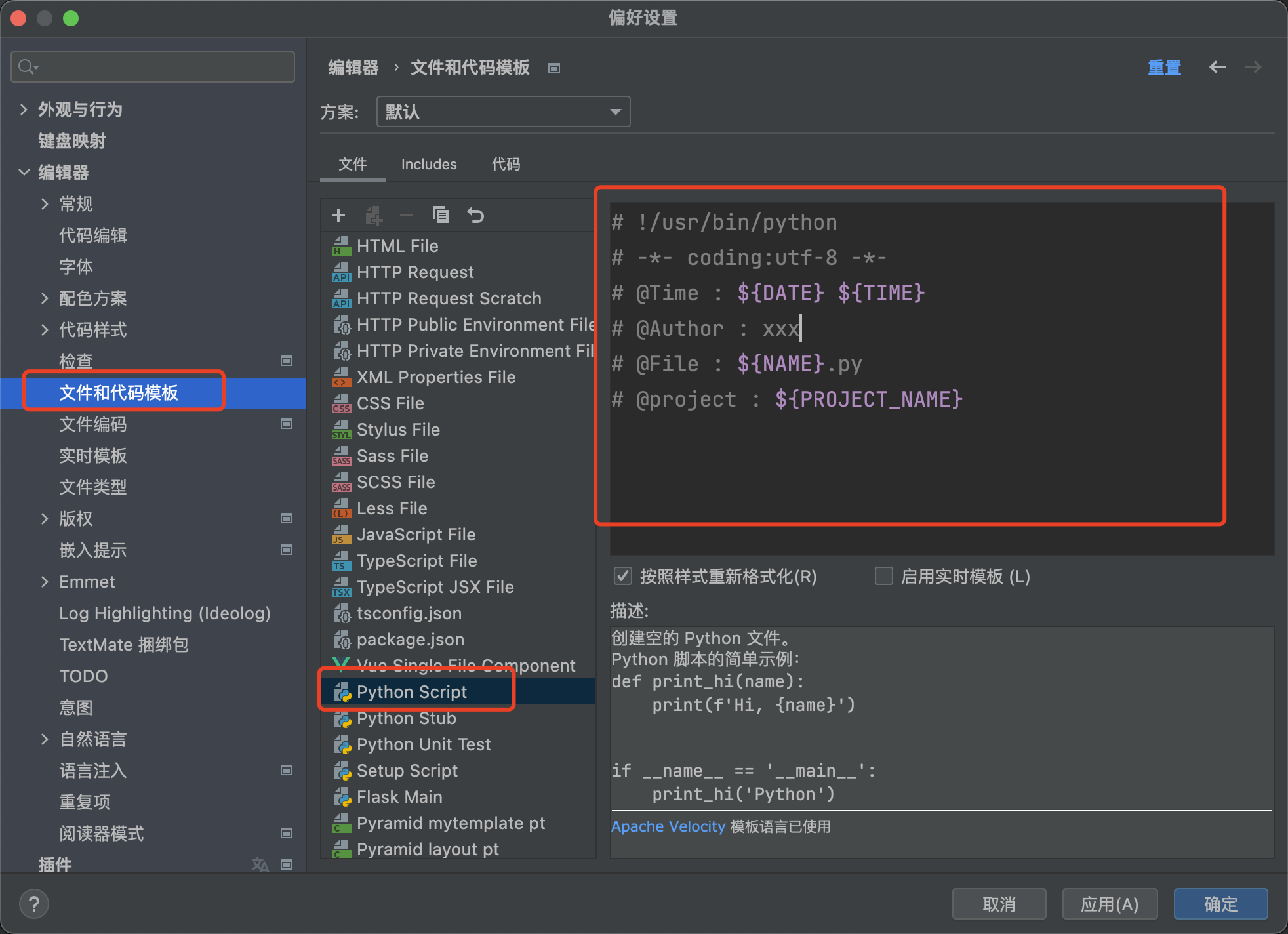The height and width of the screenshot is (934, 1288).
Task: Select the CSS File template icon
Action: [342, 403]
